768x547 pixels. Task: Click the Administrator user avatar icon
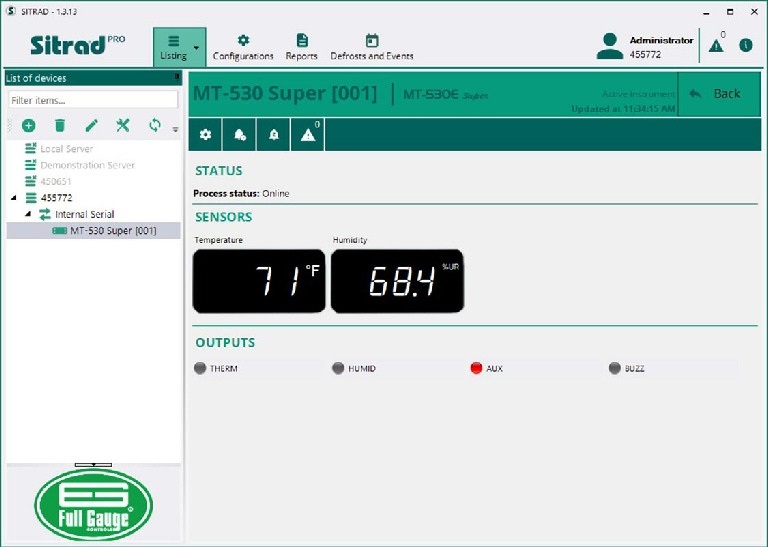610,46
